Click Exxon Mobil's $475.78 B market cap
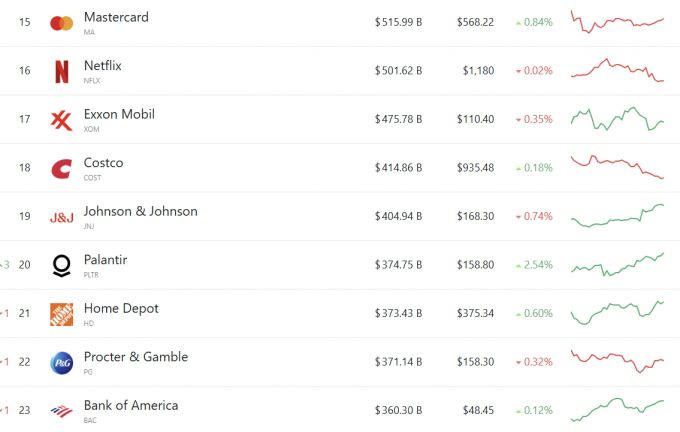 pos(398,120)
